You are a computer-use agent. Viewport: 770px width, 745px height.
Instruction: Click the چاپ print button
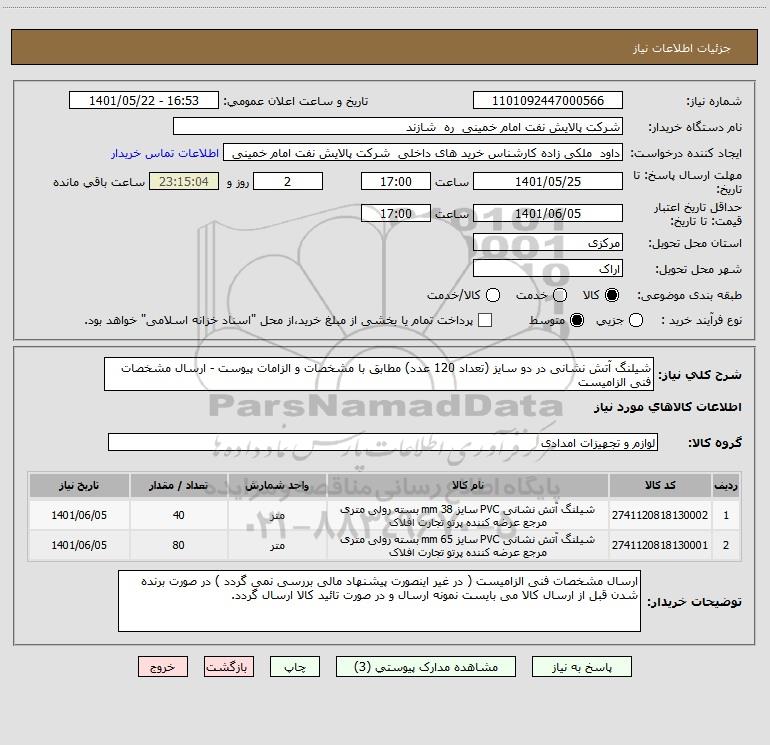[x=295, y=667]
